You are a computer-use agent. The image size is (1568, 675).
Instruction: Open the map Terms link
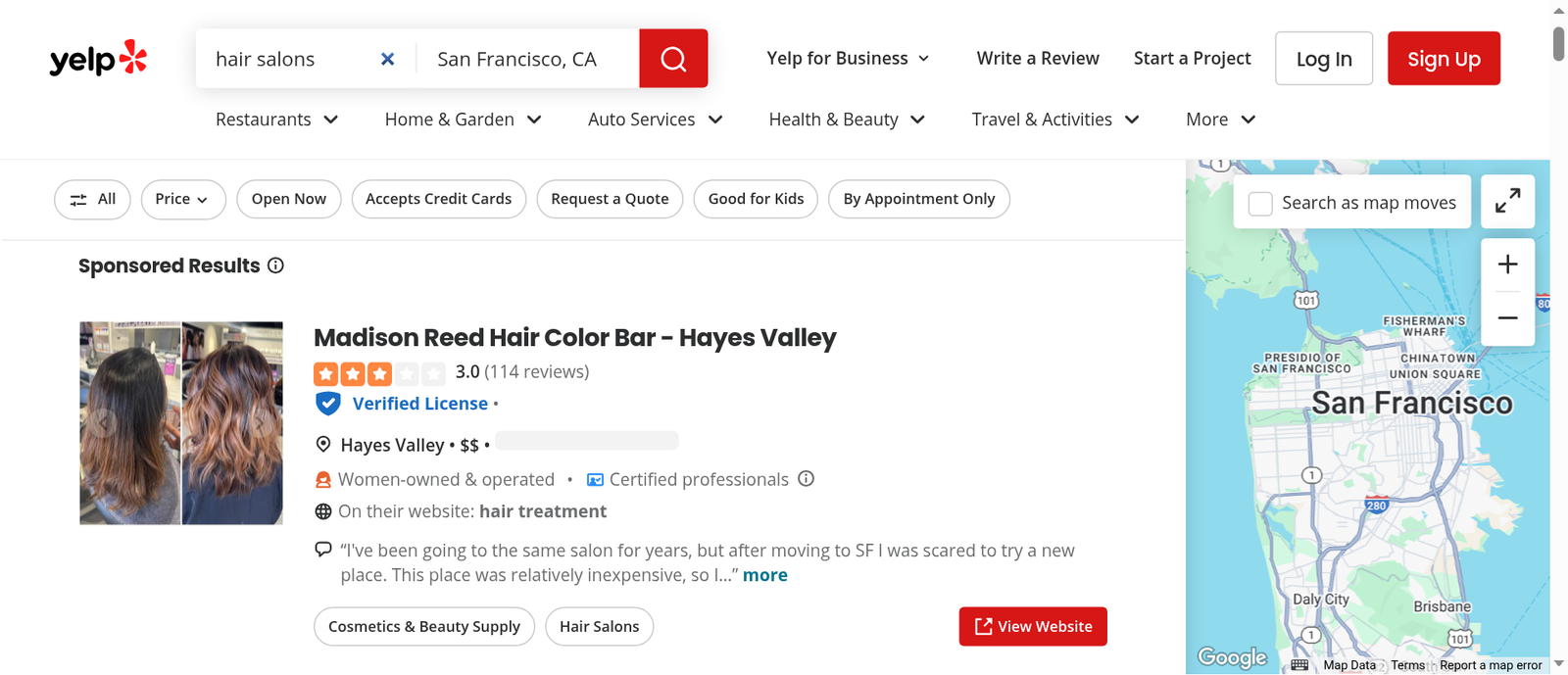point(1408,665)
